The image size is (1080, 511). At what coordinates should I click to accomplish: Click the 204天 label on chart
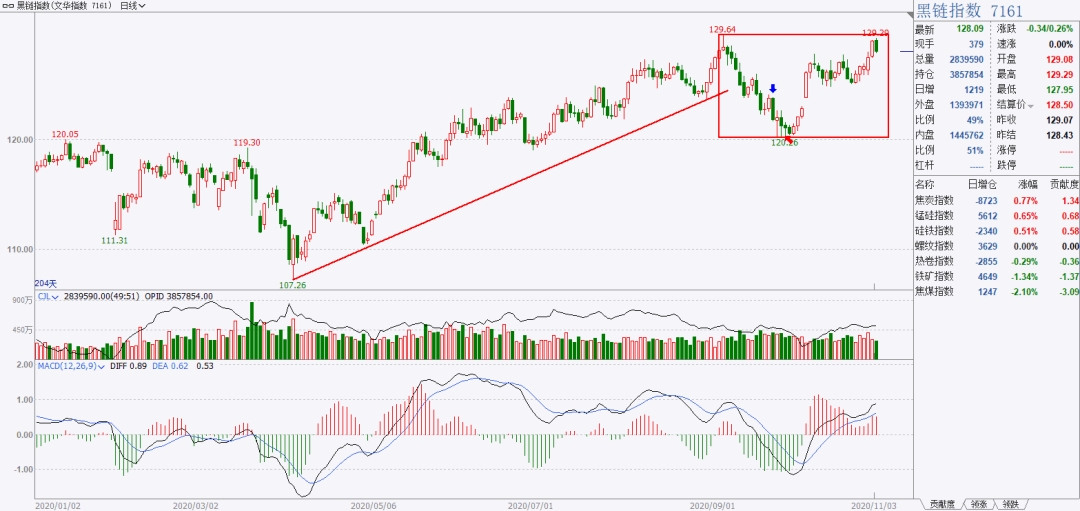(x=45, y=283)
